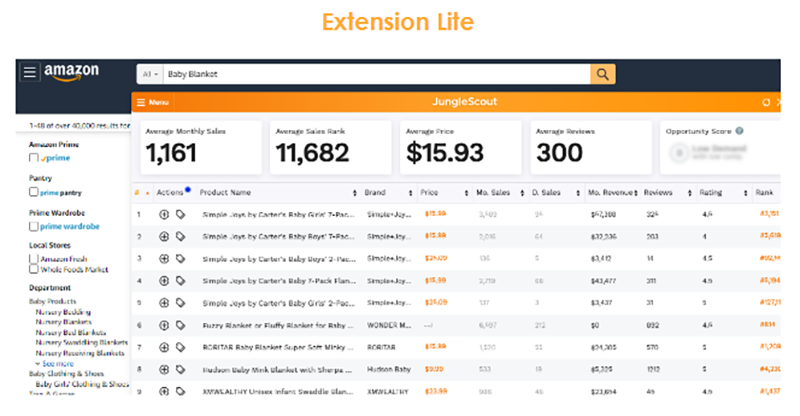Click the tag icon in row 4
This screenshot has height=416, width=800.
(x=181, y=281)
